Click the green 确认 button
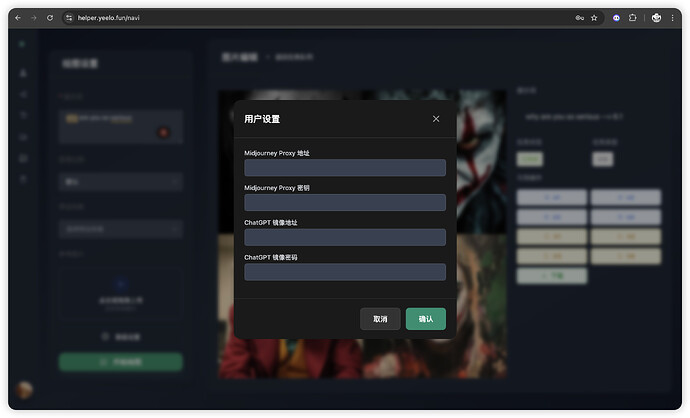 (426, 319)
